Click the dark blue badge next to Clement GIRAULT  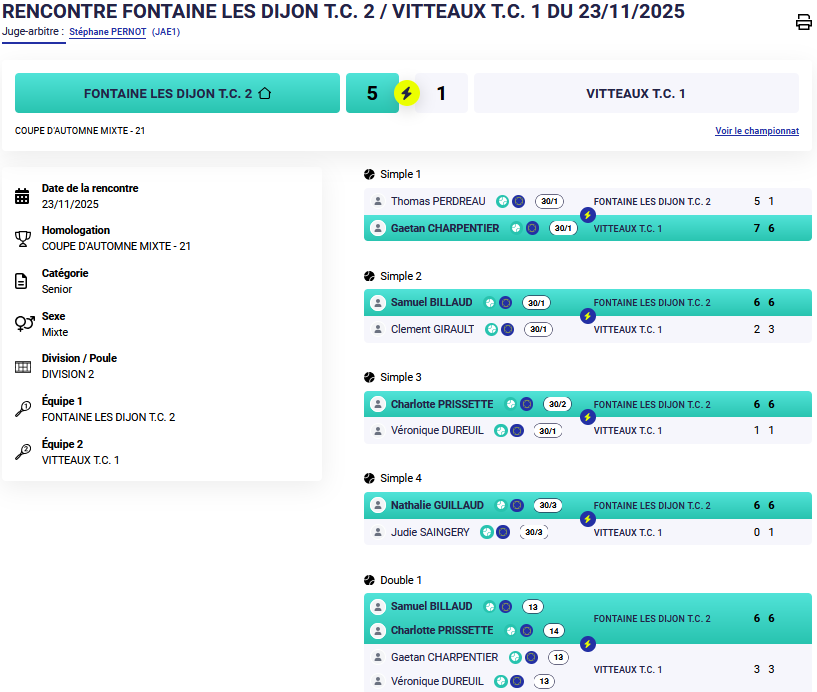tap(508, 329)
